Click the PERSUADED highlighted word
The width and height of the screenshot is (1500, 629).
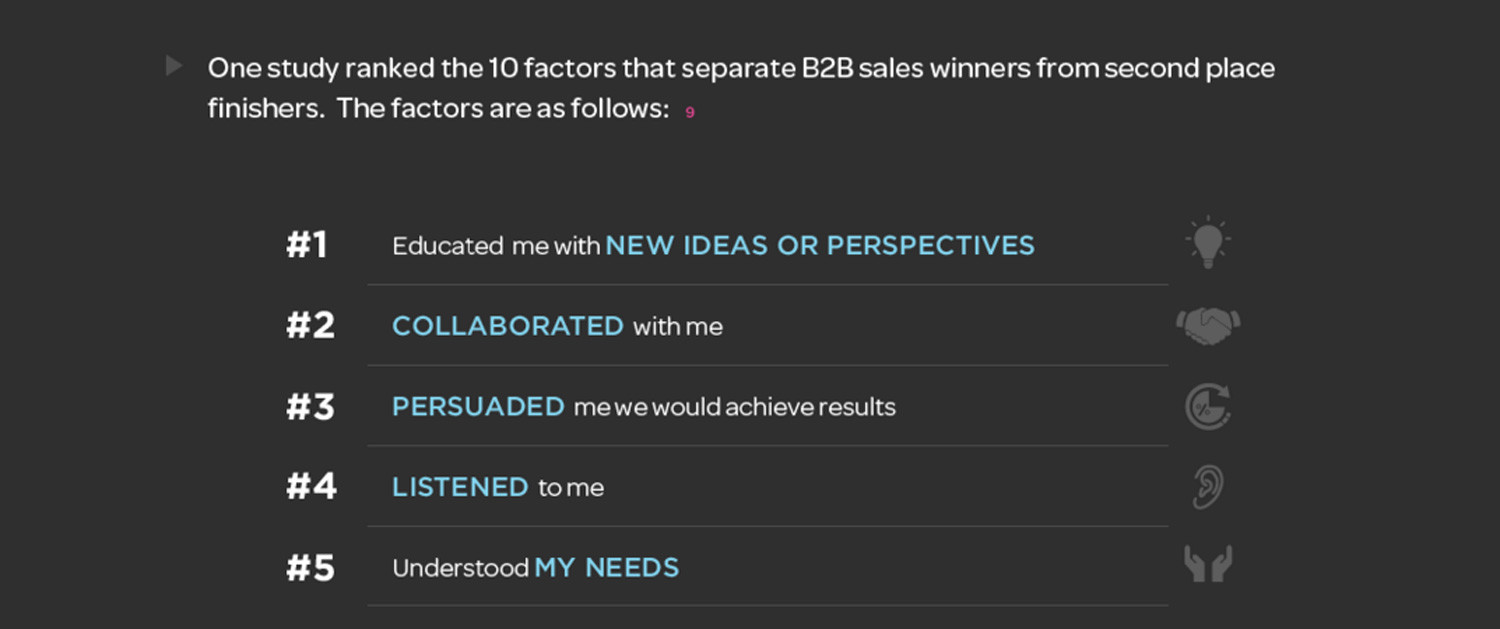[478, 407]
